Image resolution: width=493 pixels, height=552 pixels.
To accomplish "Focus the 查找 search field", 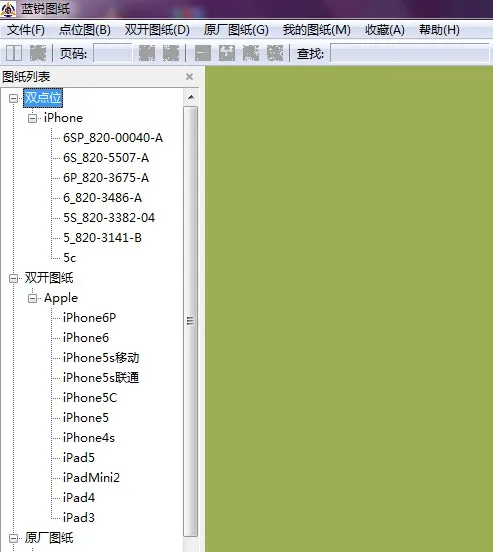I will 410,54.
